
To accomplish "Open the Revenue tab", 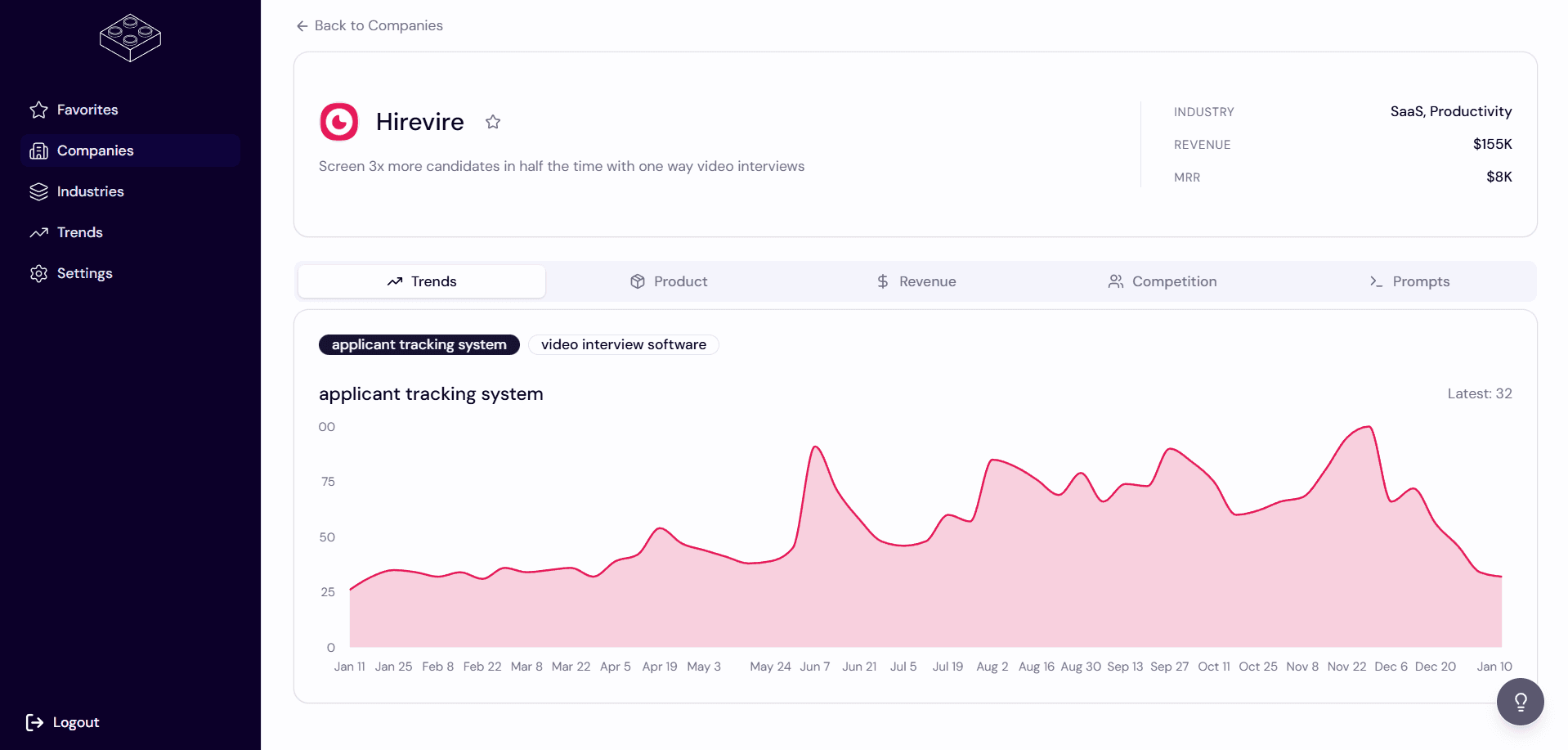I will click(x=916, y=281).
